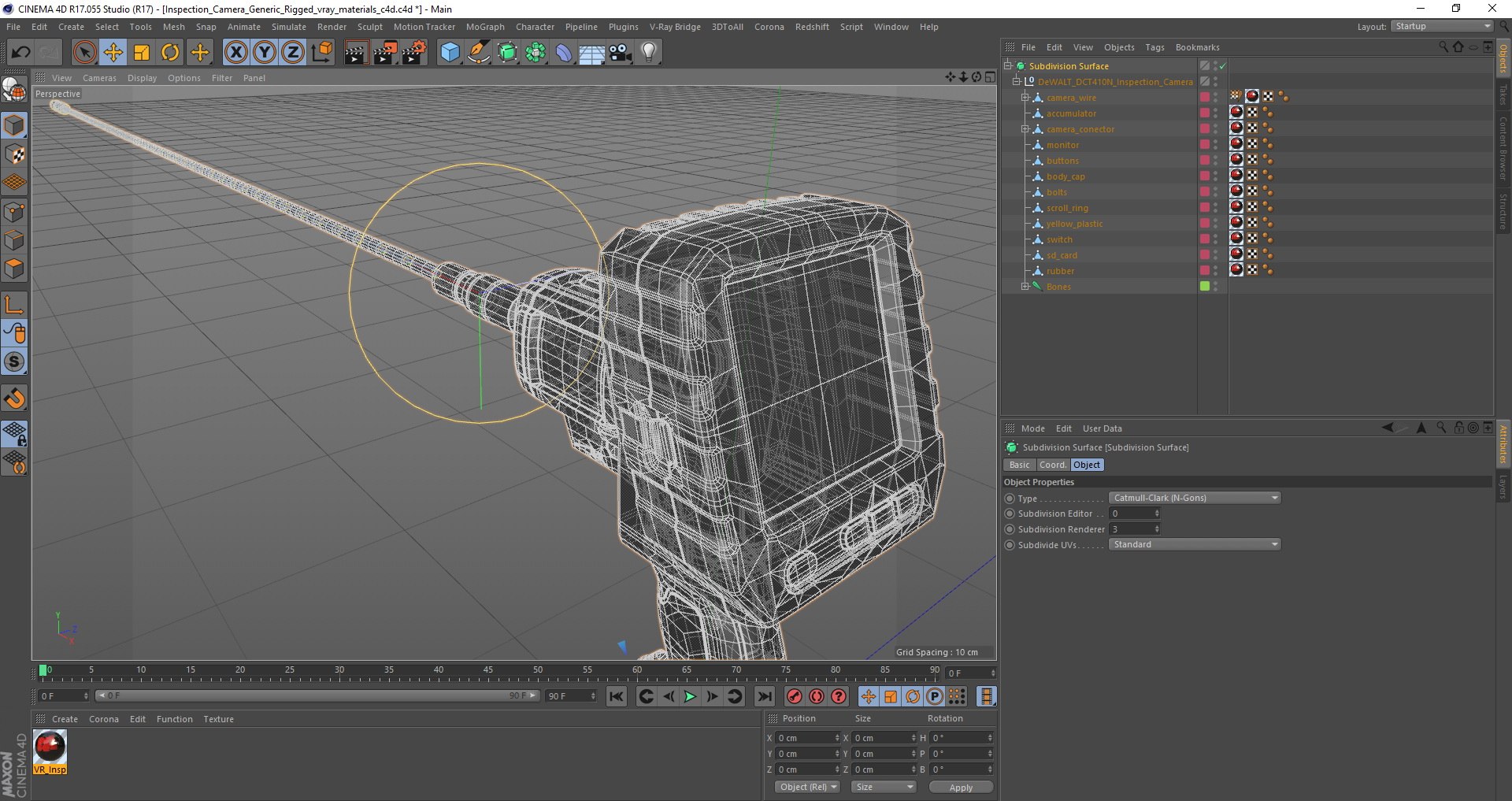Click Make Editable in left toolbar
This screenshot has height=801, width=1512.
(x=14, y=91)
